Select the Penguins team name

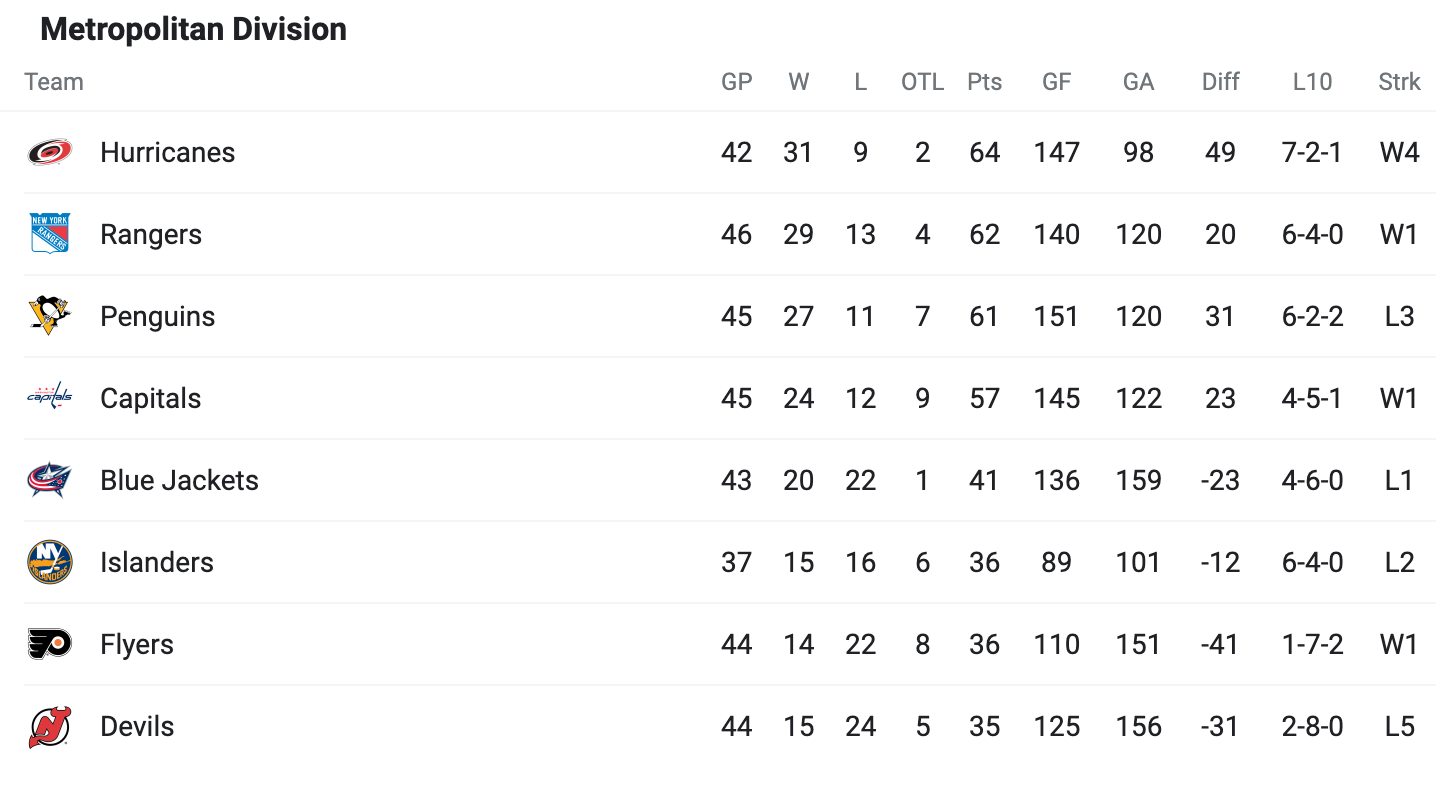(x=158, y=316)
